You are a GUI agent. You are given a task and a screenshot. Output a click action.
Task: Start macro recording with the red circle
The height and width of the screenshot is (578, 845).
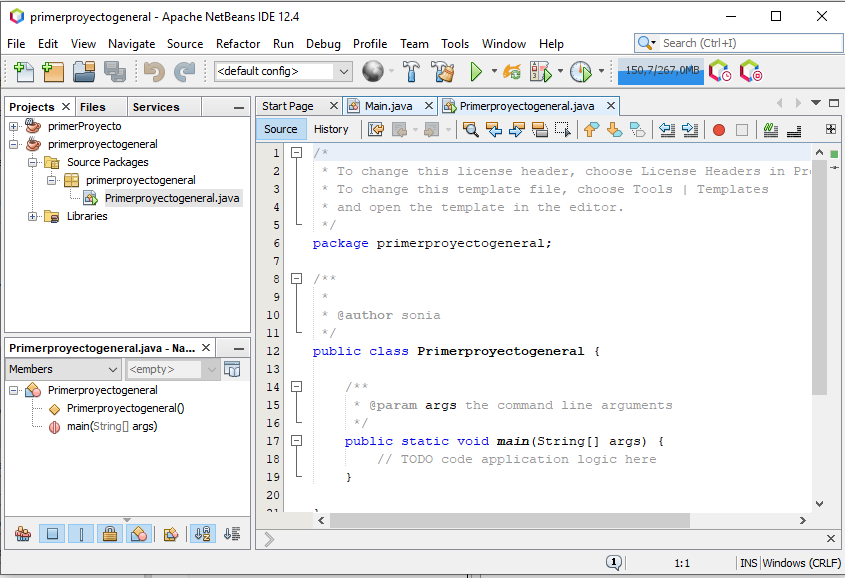coord(718,129)
